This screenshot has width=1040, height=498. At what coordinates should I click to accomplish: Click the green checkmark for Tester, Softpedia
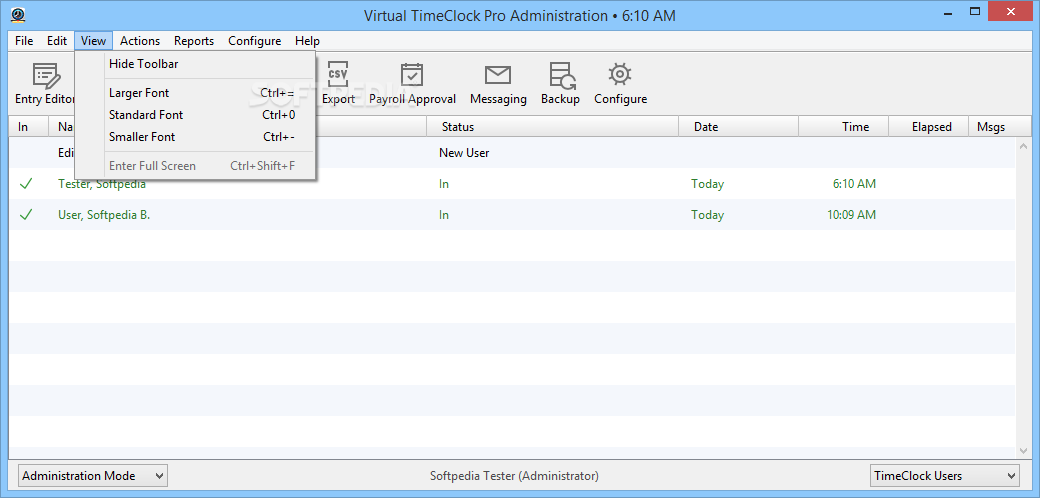pos(26,184)
